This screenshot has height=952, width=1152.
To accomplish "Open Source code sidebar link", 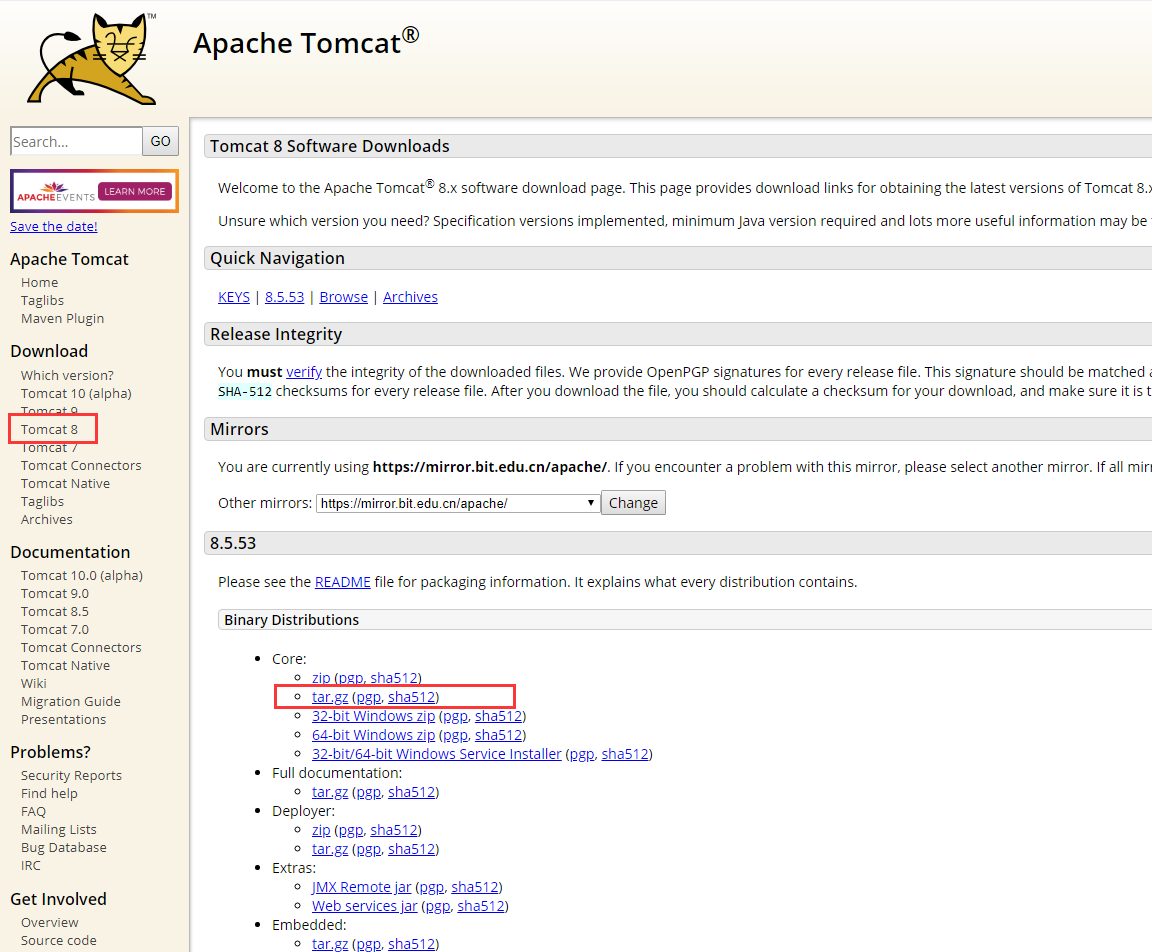I will (59, 940).
